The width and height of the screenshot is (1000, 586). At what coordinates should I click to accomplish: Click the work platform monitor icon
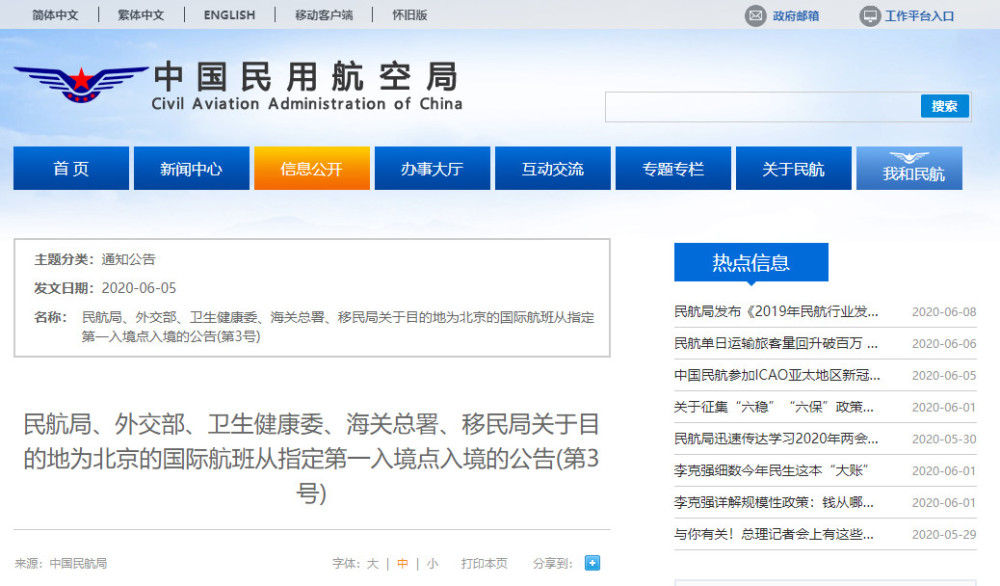point(870,15)
